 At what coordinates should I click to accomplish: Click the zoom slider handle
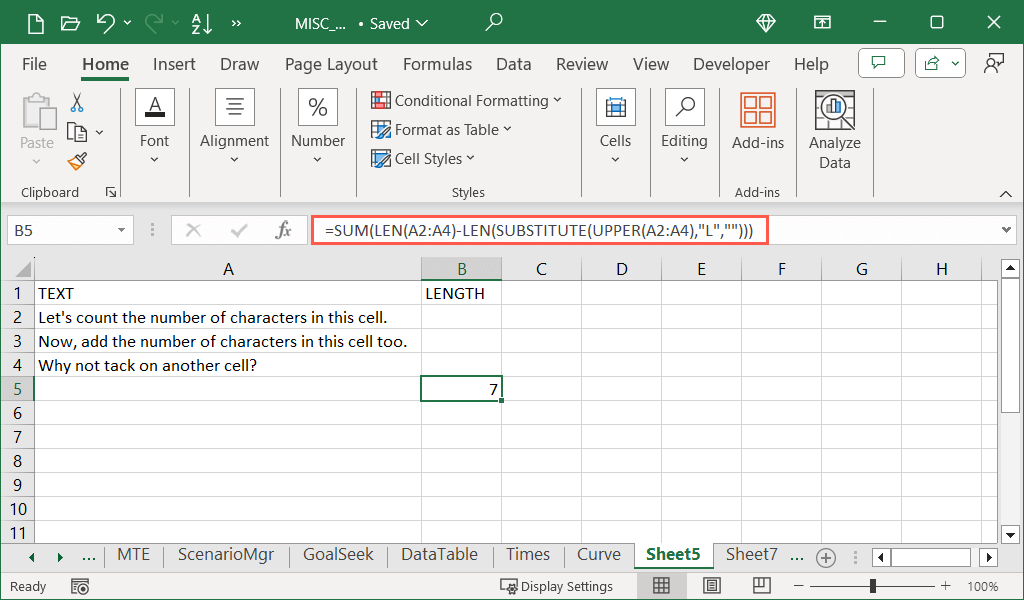873,586
